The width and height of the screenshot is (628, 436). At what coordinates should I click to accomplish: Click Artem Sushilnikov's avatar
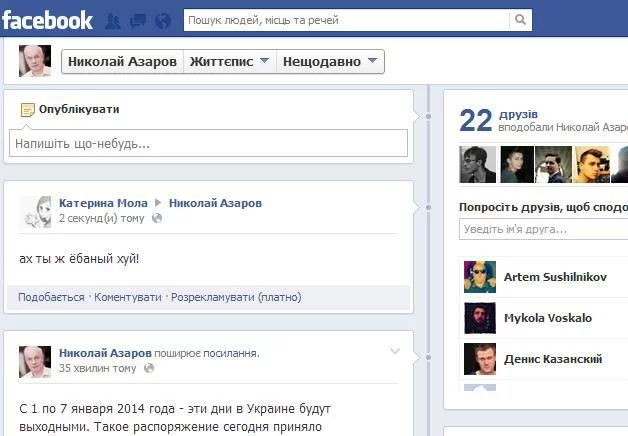(x=480, y=277)
